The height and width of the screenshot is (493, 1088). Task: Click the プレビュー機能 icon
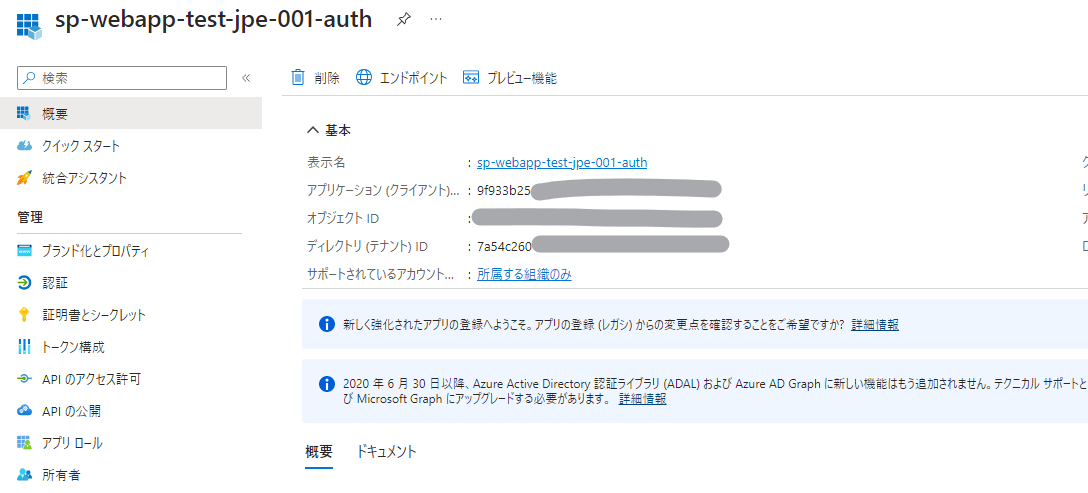pyautogui.click(x=471, y=77)
